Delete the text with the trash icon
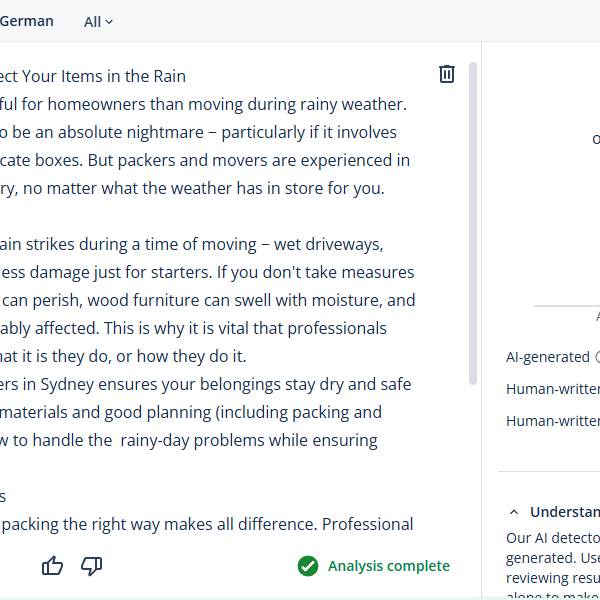 (447, 74)
